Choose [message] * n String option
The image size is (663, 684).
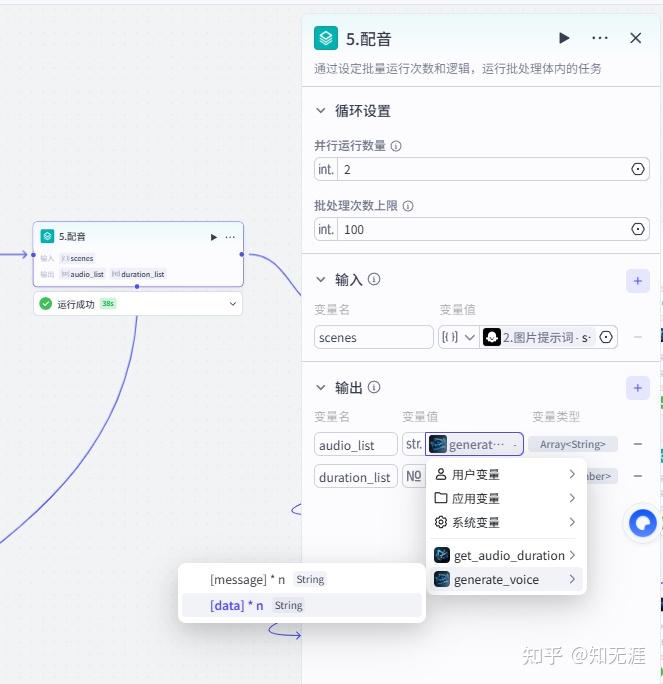(302, 579)
